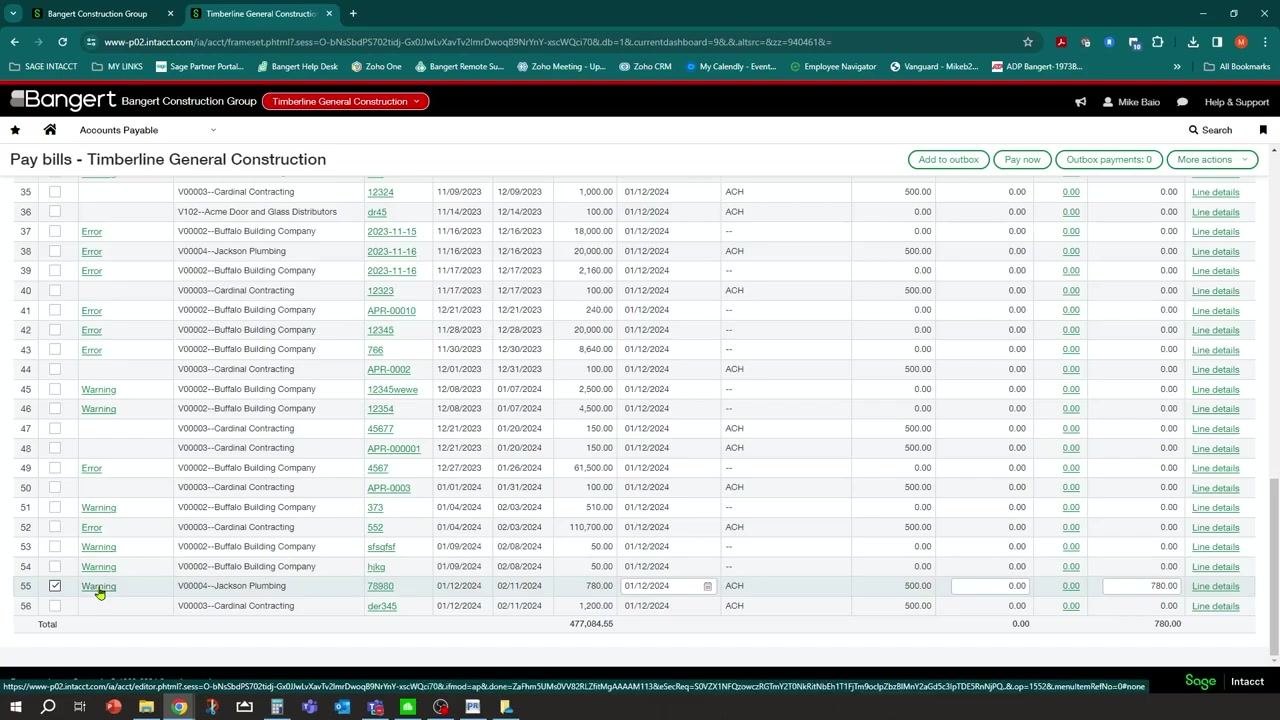
Task: Click the bookmark icon beside Search
Action: pyautogui.click(x=1263, y=130)
